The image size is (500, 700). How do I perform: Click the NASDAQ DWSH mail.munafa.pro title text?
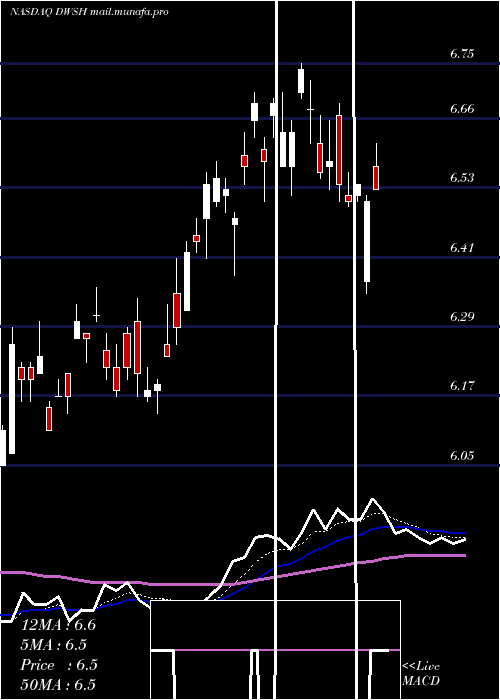pos(89,12)
